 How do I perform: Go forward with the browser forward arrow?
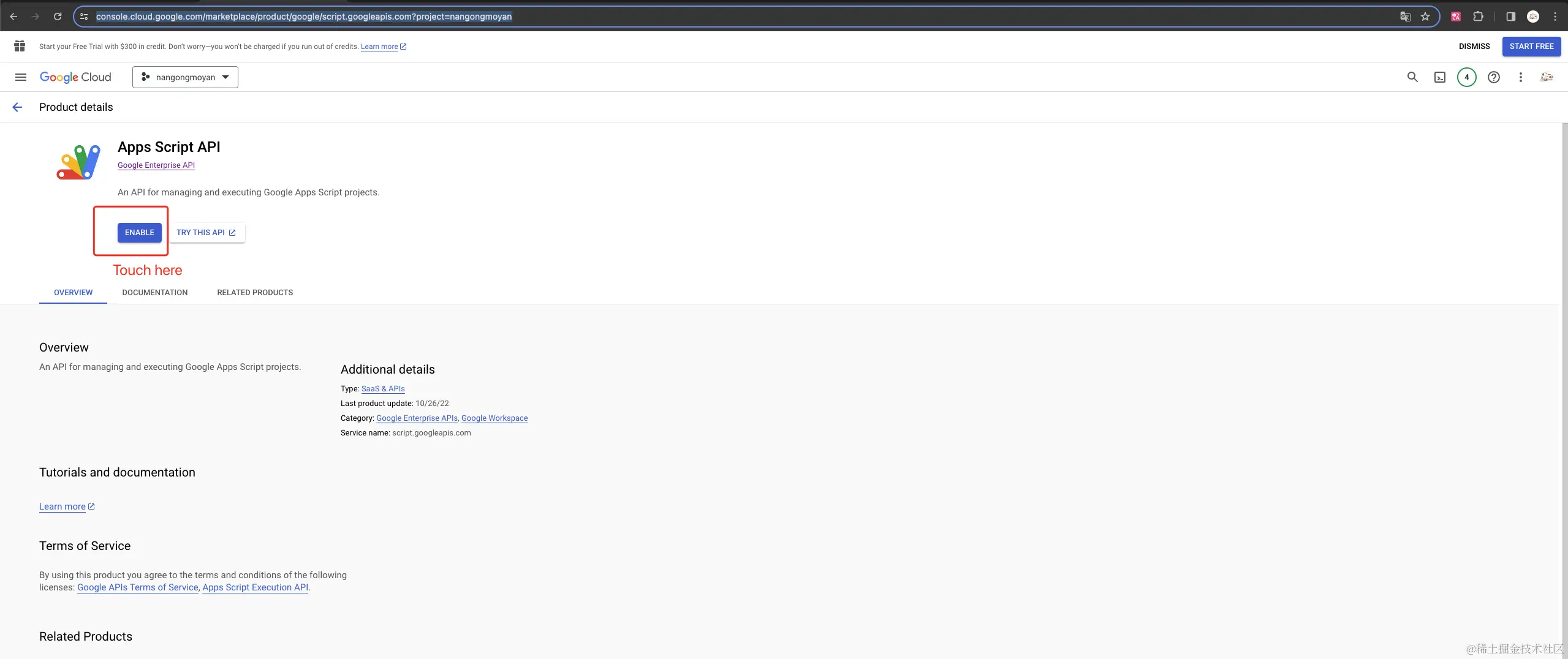pyautogui.click(x=35, y=17)
